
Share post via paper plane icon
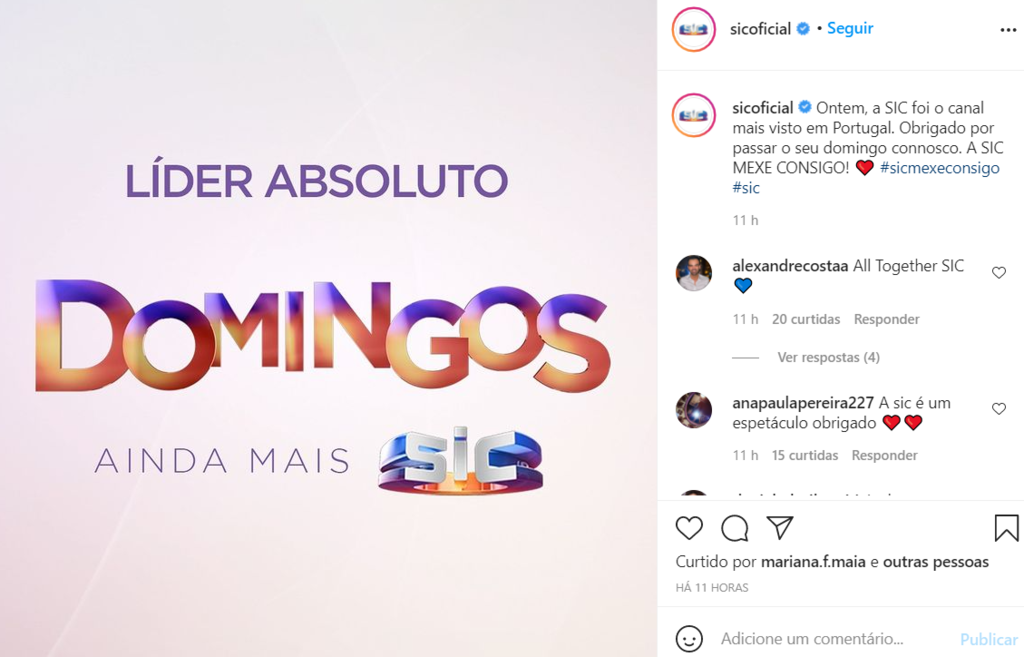(x=780, y=527)
